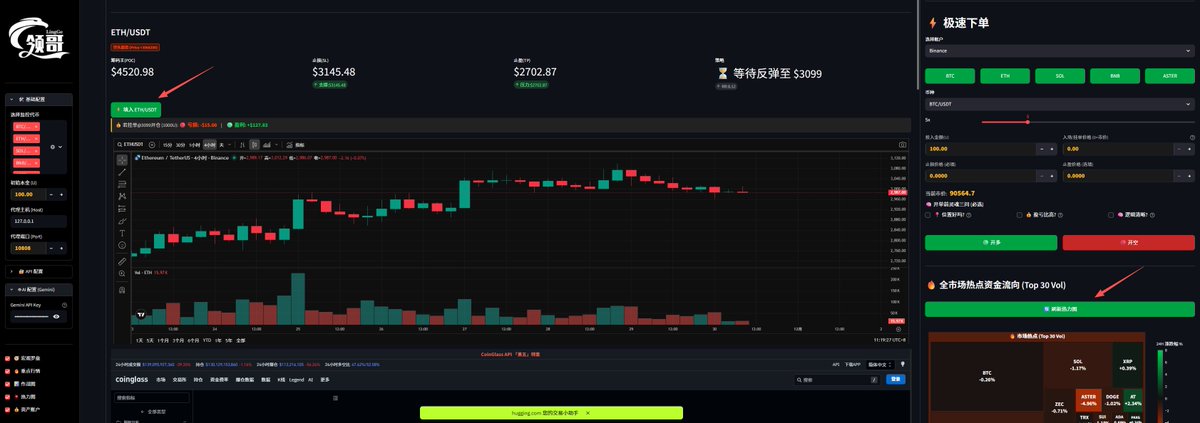The width and height of the screenshot is (1200, 423).
Task: Click the Fibonacci/gann lines tool icon
Action: coord(122,184)
